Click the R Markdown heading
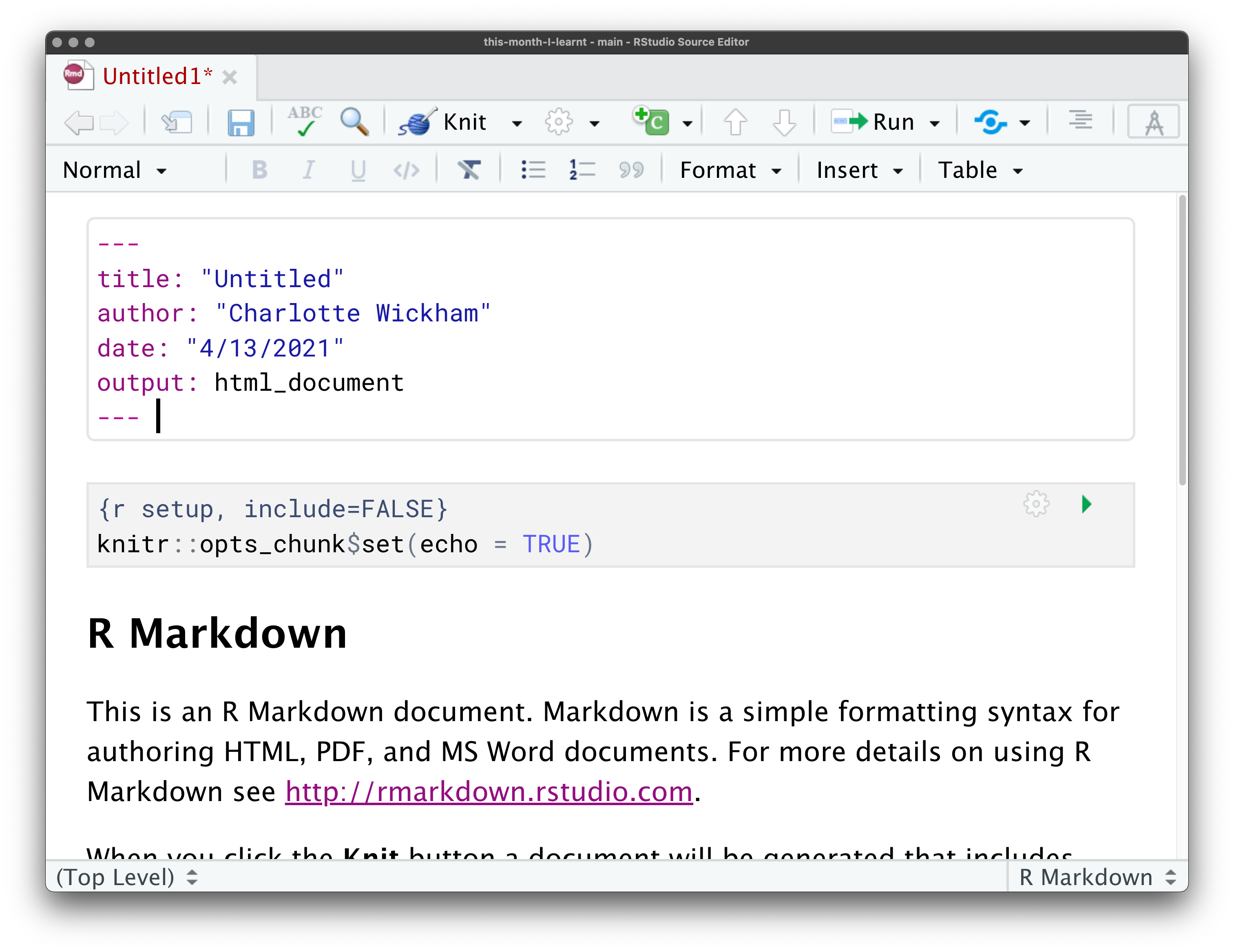The width and height of the screenshot is (1234, 952). tap(217, 634)
